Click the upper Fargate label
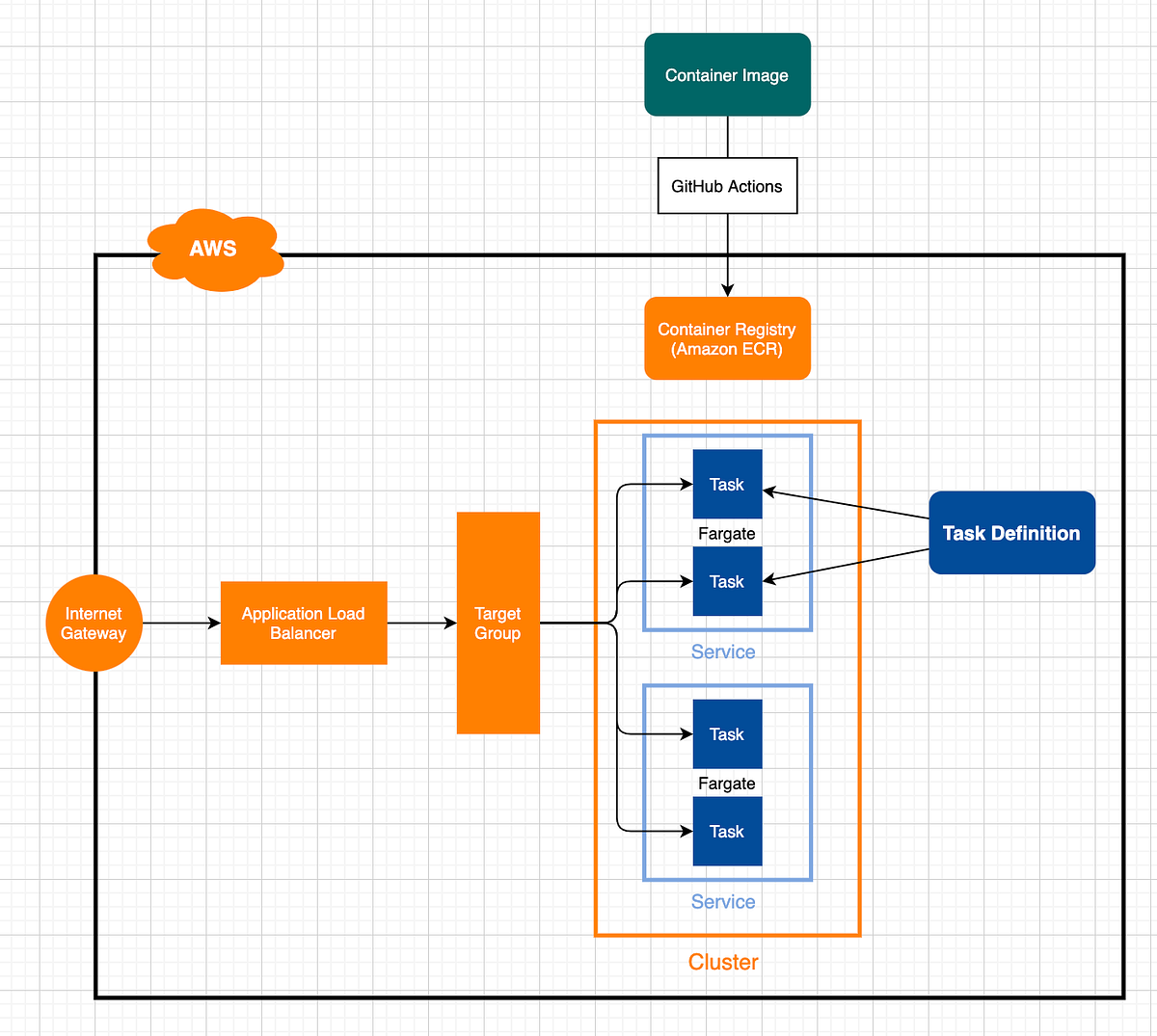The width and height of the screenshot is (1157, 1036). point(727,533)
